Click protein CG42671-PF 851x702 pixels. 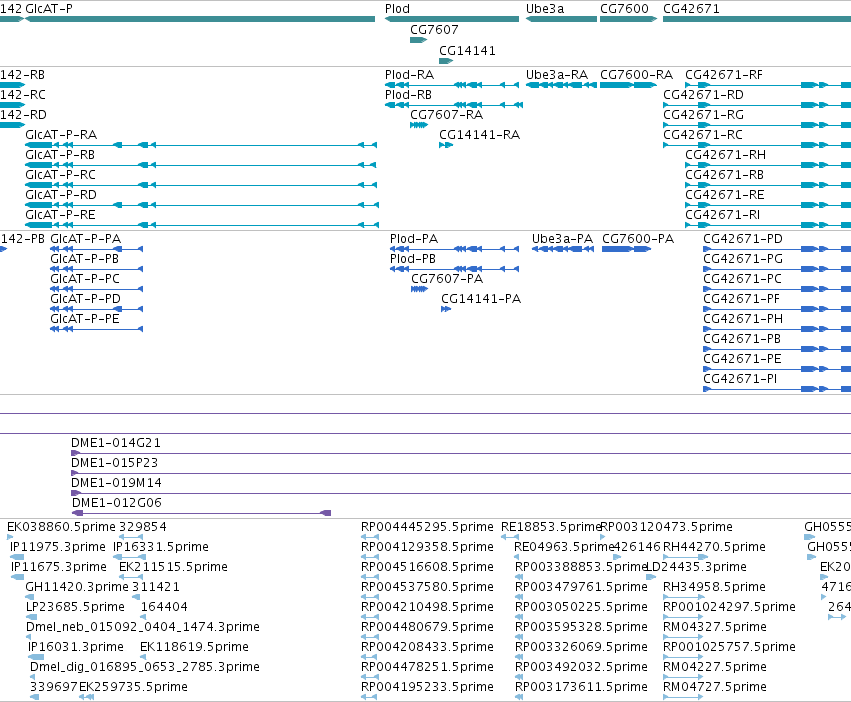[741, 299]
